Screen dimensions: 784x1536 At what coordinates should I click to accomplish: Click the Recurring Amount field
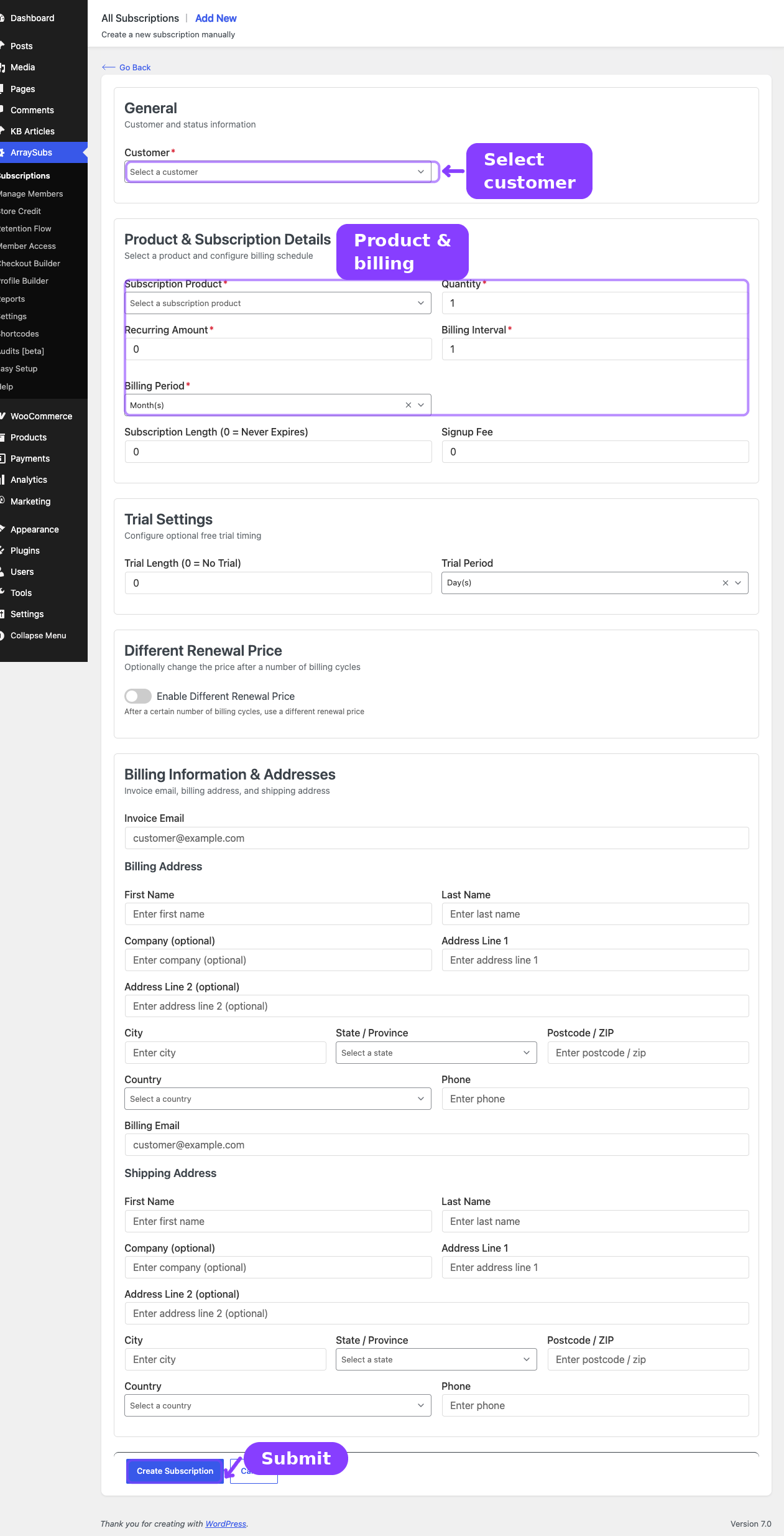(278, 349)
